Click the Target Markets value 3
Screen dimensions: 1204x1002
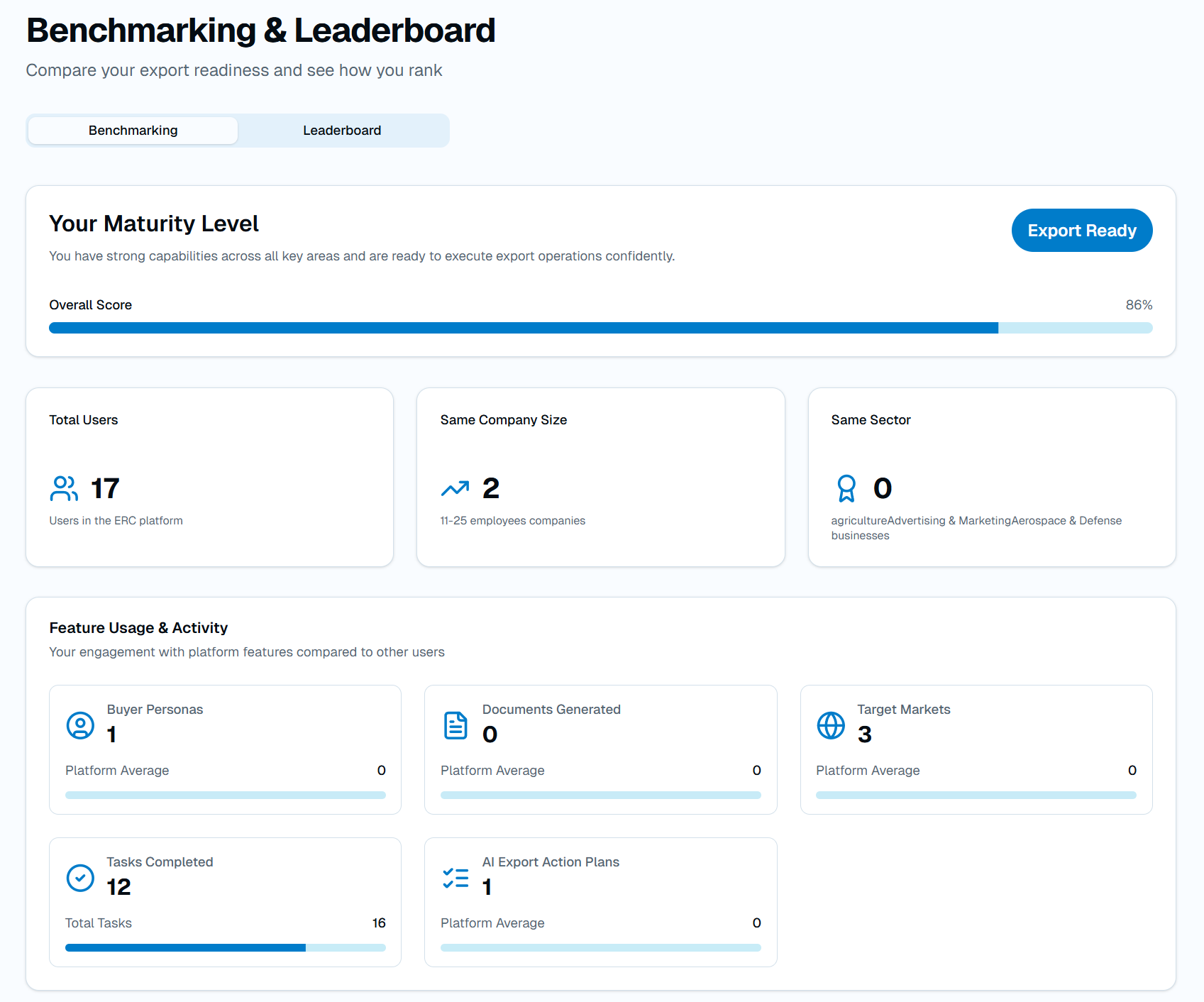(864, 734)
